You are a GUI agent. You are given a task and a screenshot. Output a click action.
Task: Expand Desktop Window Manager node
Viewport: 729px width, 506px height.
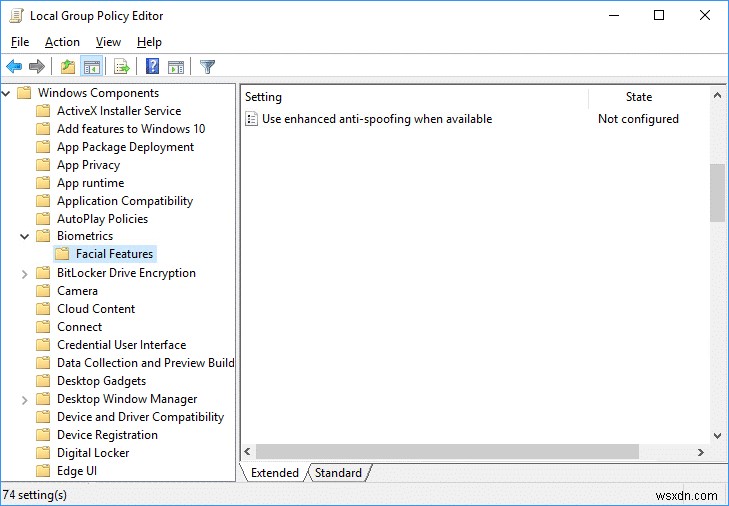tap(25, 399)
